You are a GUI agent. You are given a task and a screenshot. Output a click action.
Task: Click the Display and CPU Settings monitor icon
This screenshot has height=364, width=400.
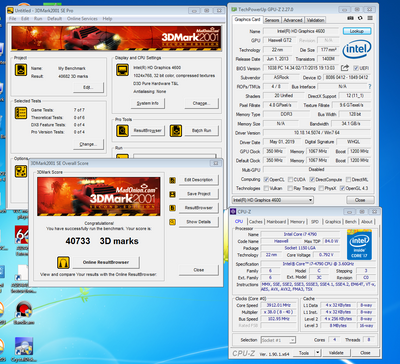click(x=122, y=70)
